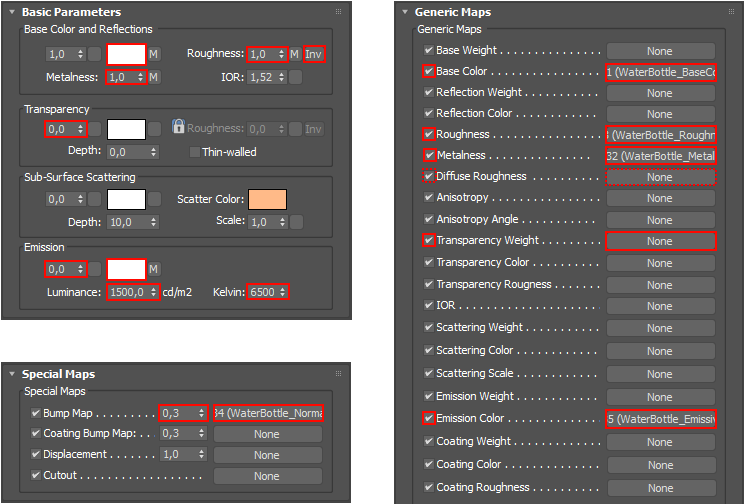Screen dimensions: 744x504
Task: Click the Kelvin 6500 spinner
Action: click(268, 292)
